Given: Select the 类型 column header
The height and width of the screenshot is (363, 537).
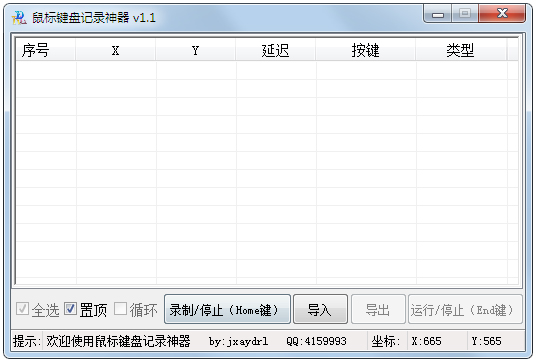Looking at the screenshot, I should 461,50.
